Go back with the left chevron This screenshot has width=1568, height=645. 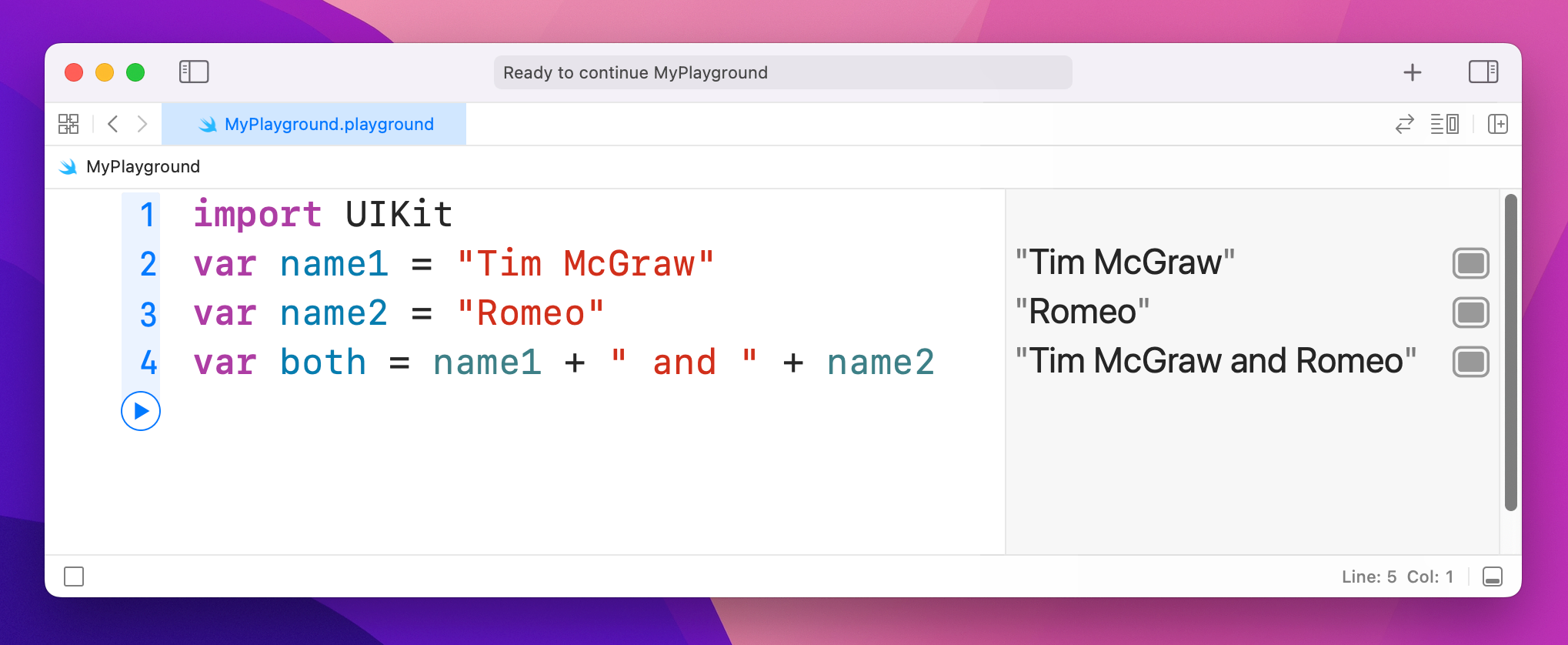pos(113,124)
